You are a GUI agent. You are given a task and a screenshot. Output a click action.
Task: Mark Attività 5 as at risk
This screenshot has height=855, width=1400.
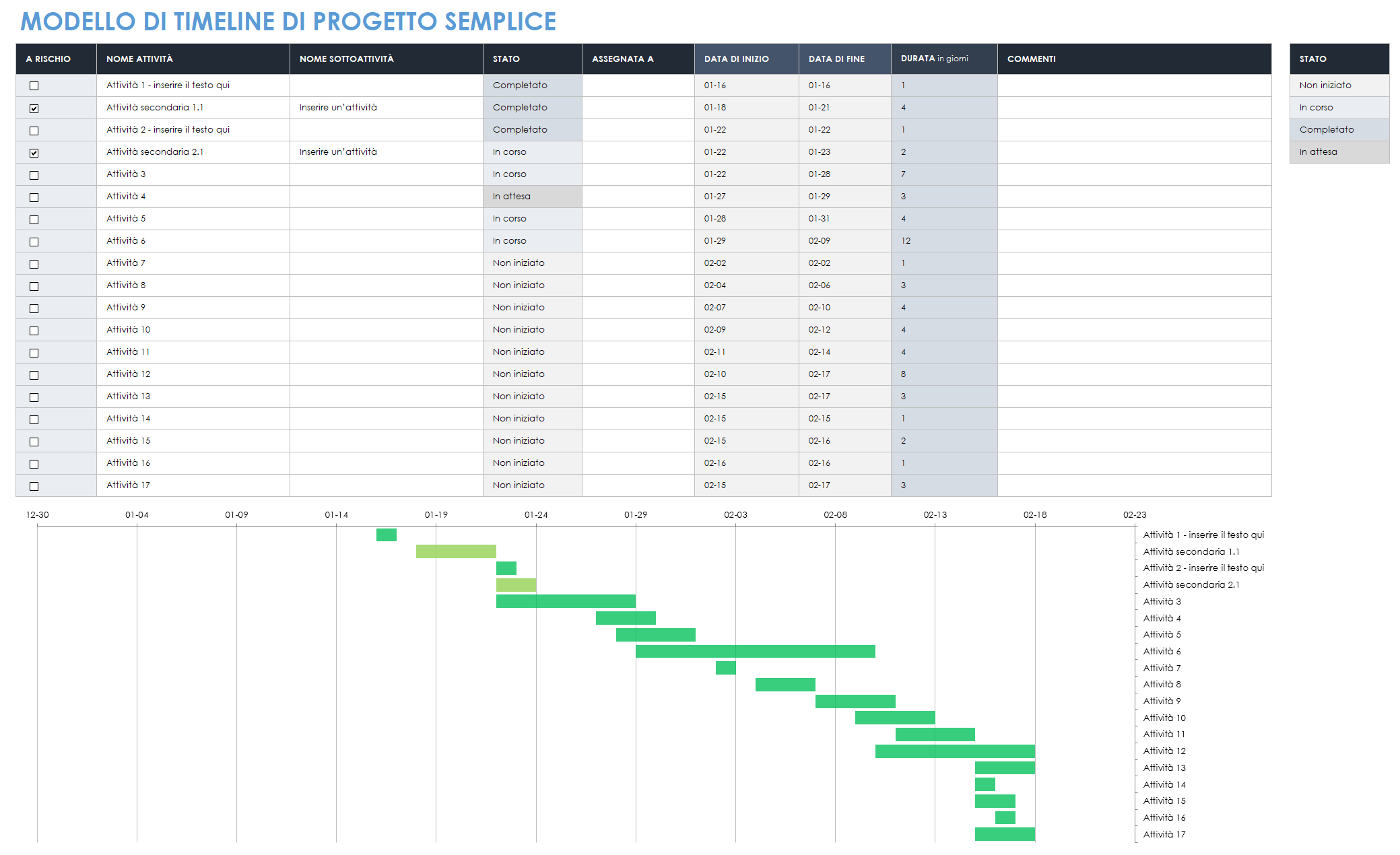(34, 219)
